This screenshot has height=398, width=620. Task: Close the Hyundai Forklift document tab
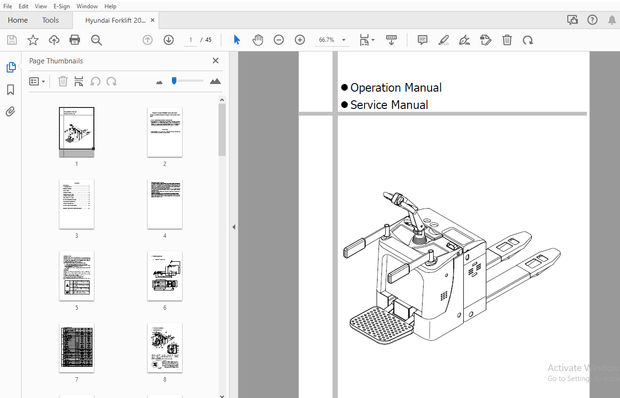coord(153,20)
